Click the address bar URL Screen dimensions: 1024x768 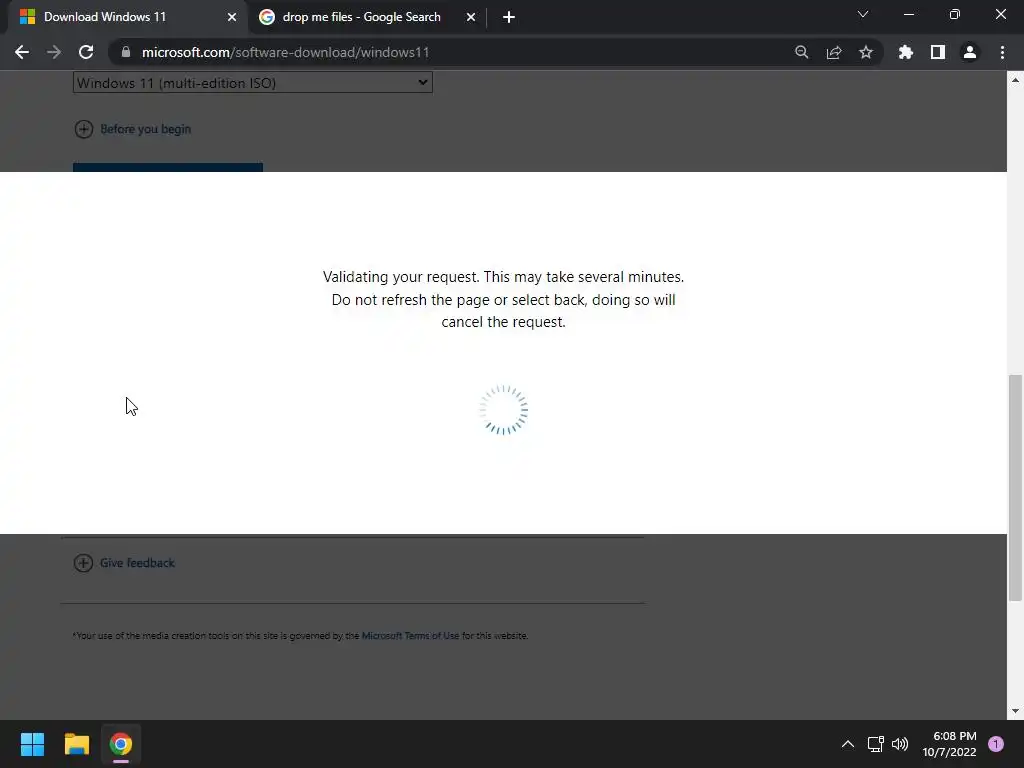285,52
